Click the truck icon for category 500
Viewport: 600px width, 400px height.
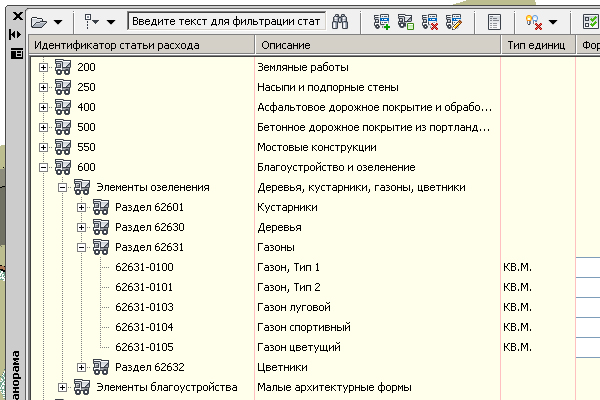[x=63, y=127]
